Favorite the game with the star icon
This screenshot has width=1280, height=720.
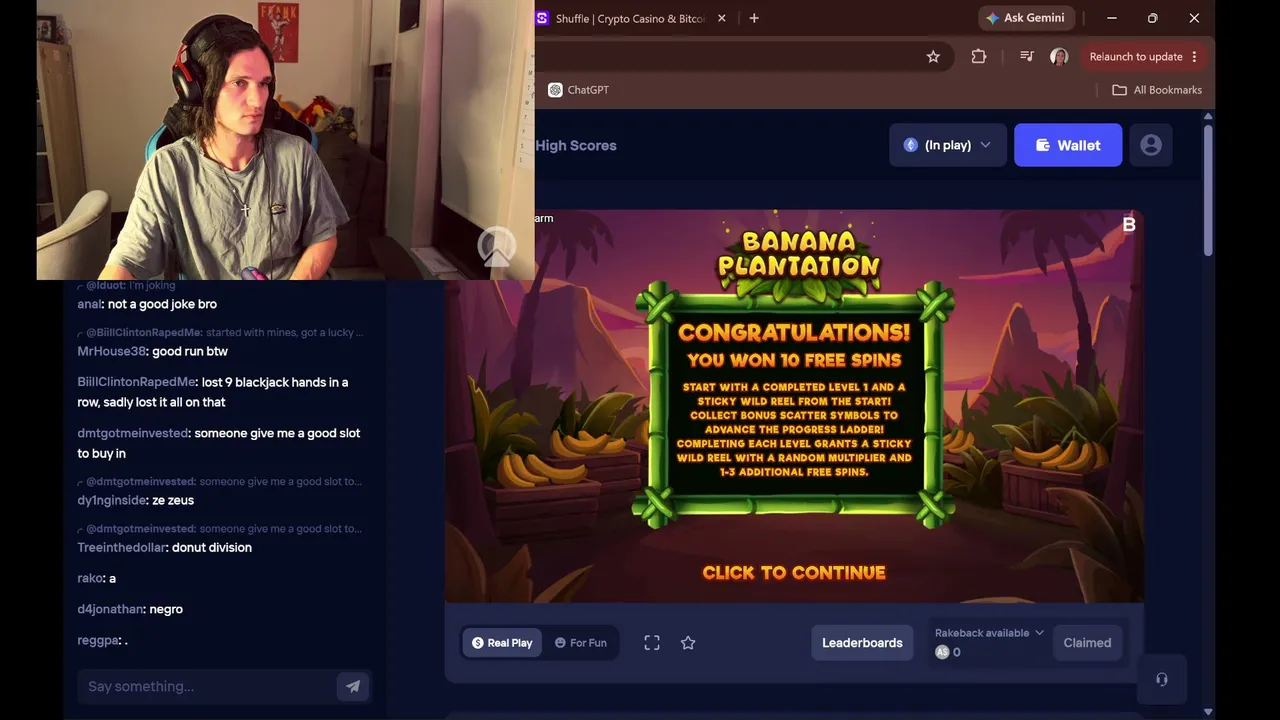tap(688, 643)
